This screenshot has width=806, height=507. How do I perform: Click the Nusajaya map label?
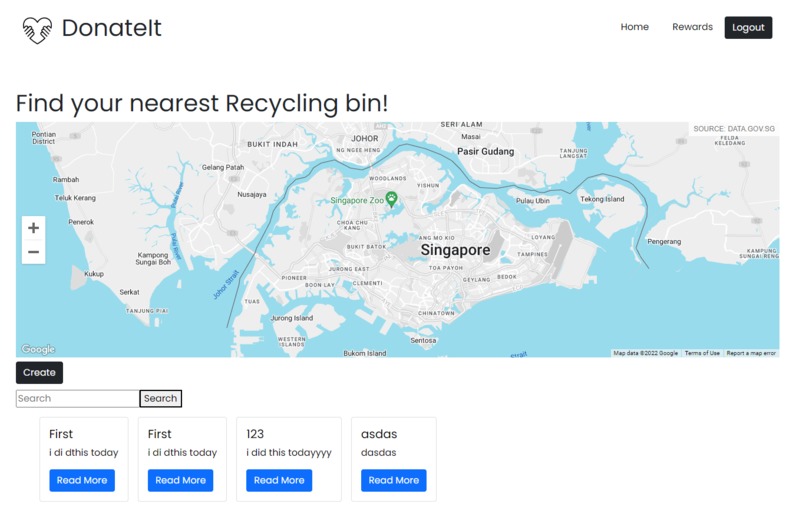(252, 194)
